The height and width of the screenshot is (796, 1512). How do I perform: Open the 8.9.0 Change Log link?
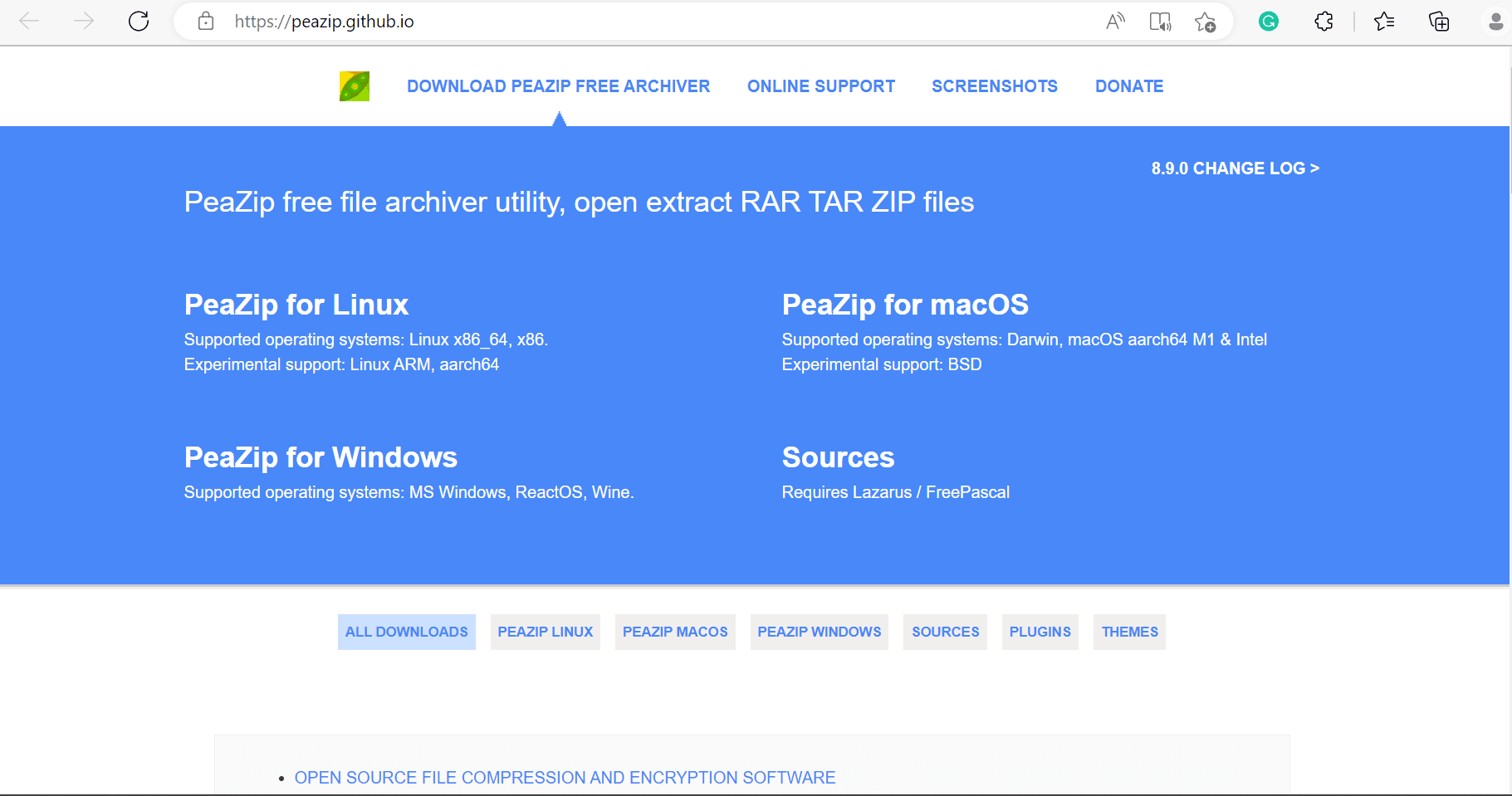coord(1236,168)
